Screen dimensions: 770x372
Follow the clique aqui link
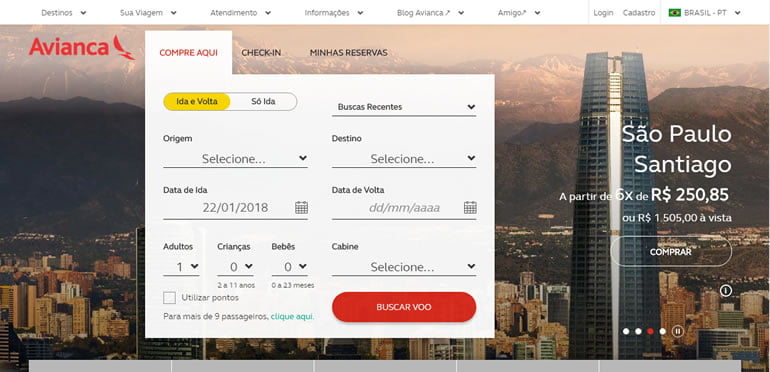tap(292, 317)
